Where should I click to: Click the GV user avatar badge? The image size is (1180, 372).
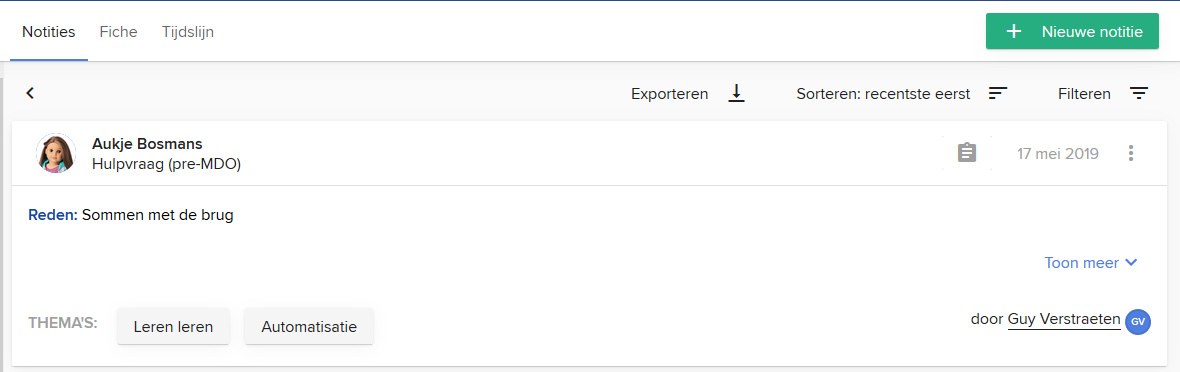click(x=1138, y=322)
